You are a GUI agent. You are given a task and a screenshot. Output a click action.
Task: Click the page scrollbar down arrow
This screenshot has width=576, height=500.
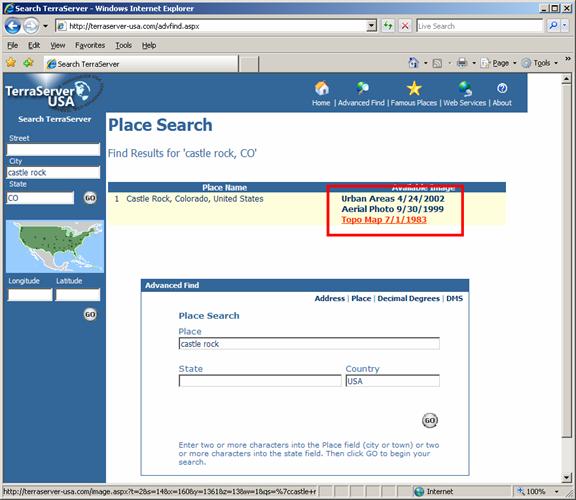[x=566, y=477]
